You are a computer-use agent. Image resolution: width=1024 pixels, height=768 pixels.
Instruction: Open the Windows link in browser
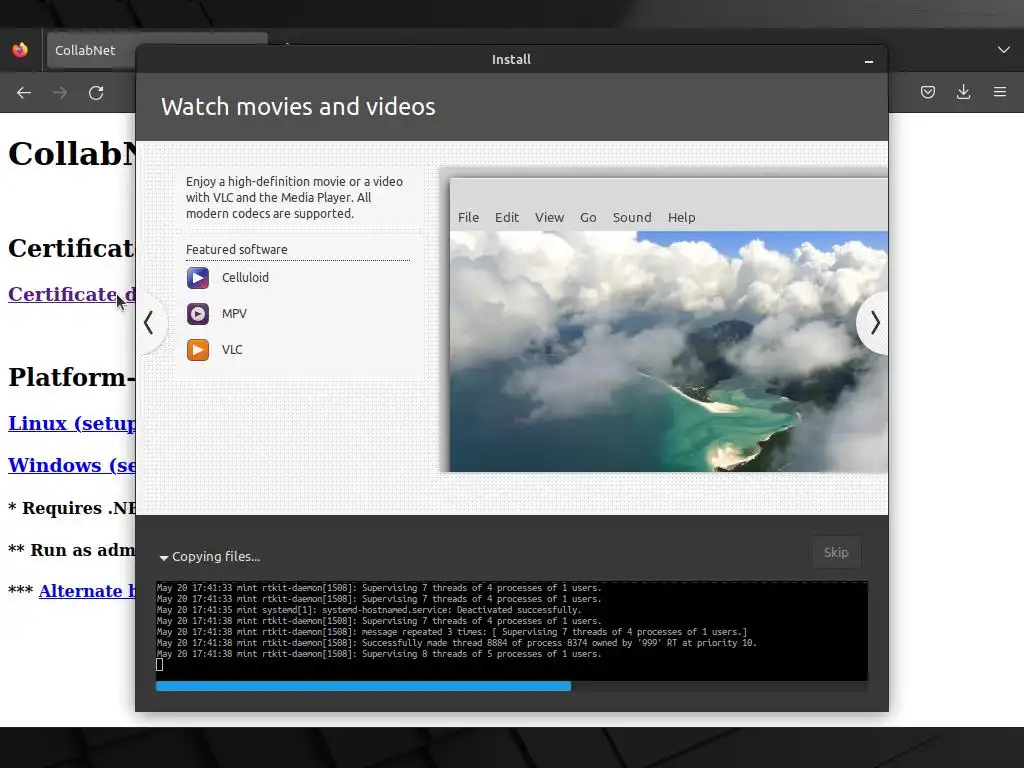72,465
